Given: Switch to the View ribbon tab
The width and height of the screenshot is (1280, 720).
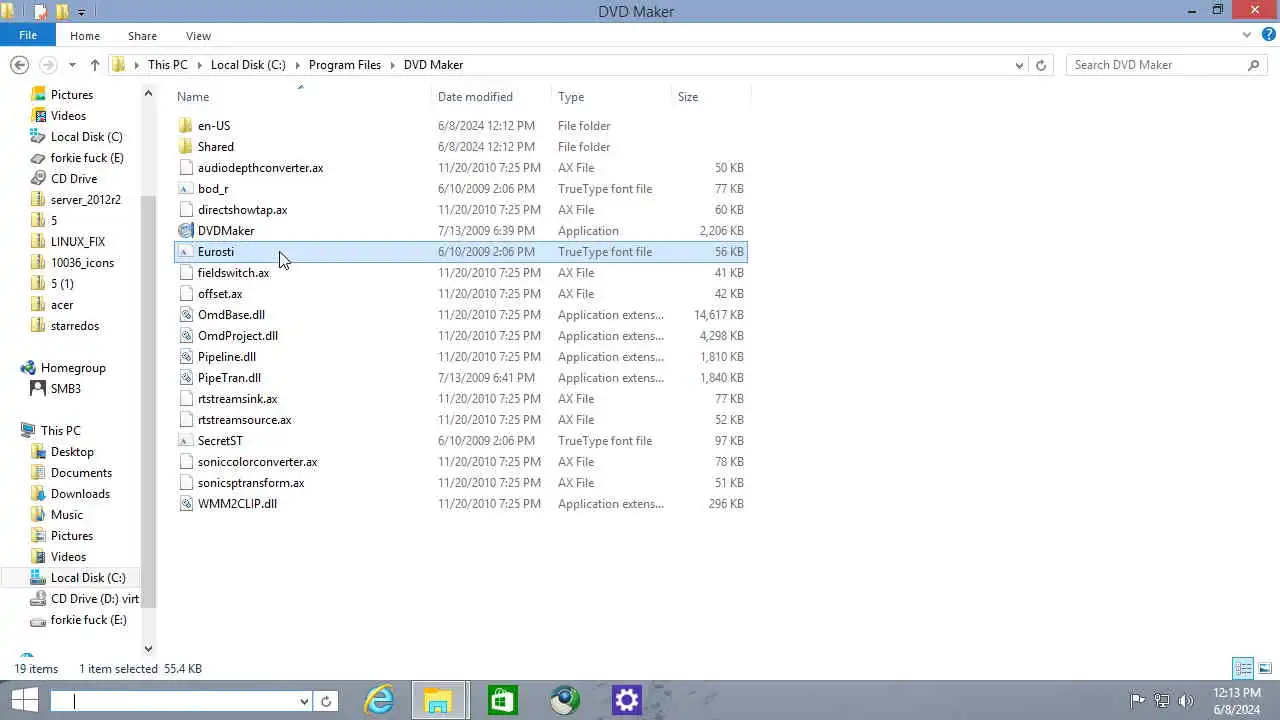Looking at the screenshot, I should click(x=198, y=36).
